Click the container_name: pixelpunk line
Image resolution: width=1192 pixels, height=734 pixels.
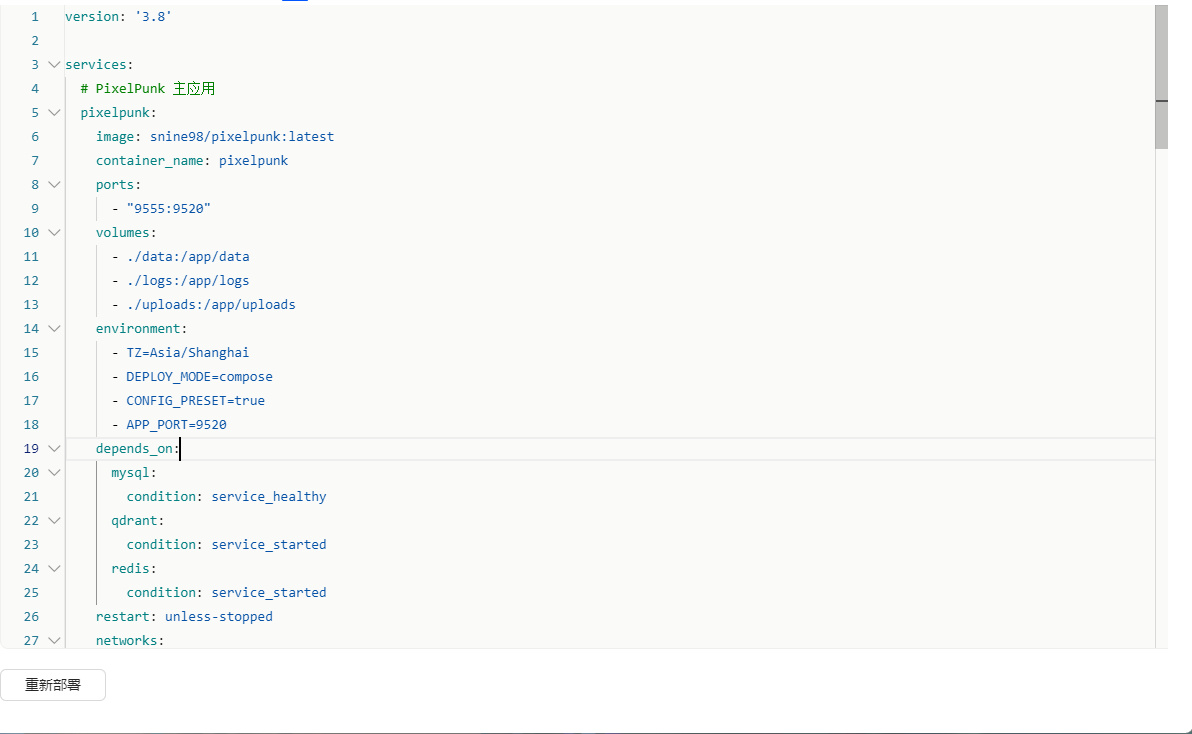point(191,161)
